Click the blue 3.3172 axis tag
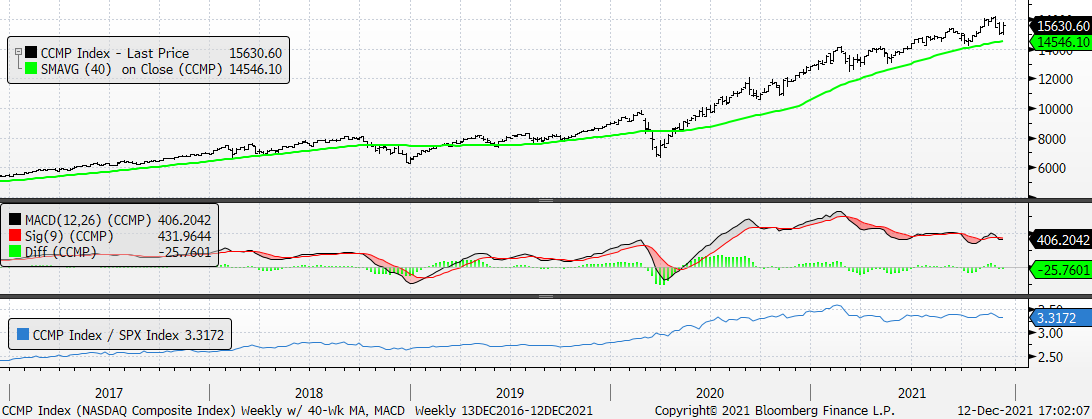Viewport: 1092px width, 419px height. point(1059,318)
